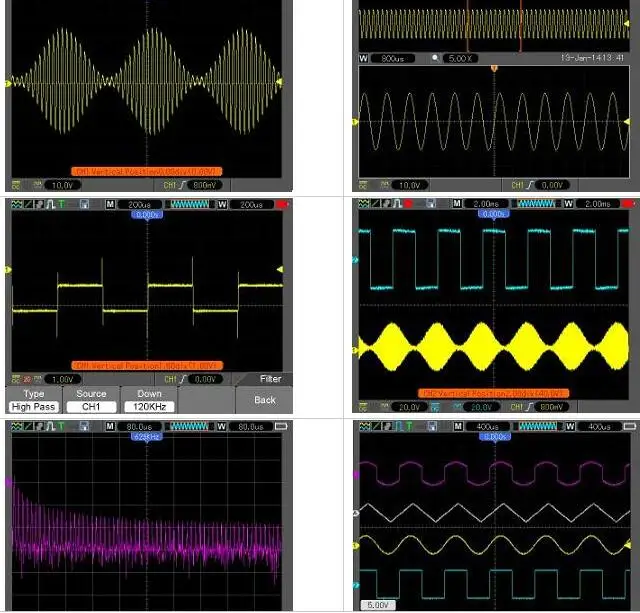640x613 pixels.
Task: Click 800mV trigger on AM burst waveform screen
Action: pos(204,185)
